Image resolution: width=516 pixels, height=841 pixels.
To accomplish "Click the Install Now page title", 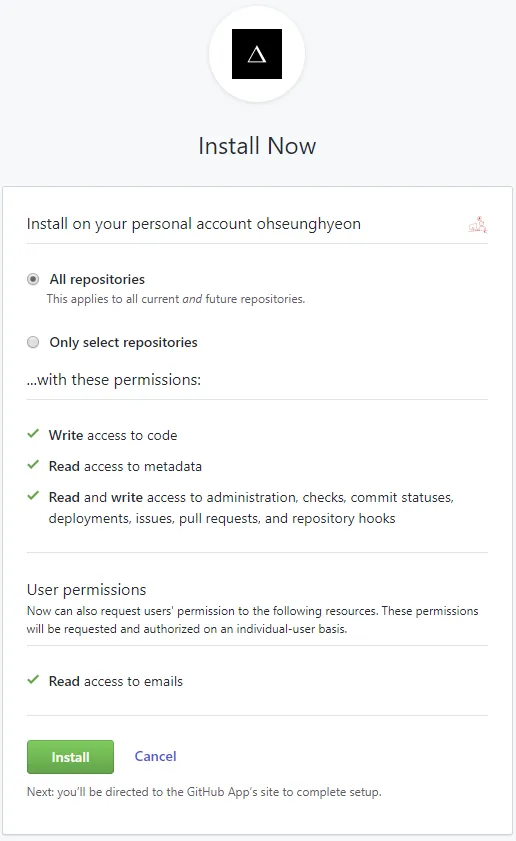I will tap(257, 146).
